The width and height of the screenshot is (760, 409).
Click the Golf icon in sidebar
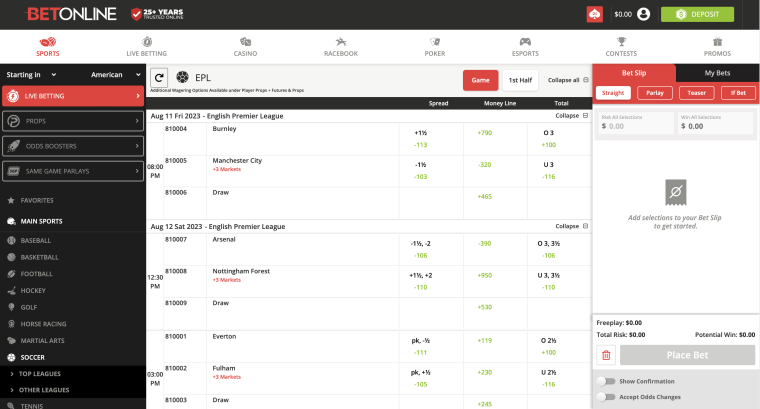click(x=11, y=307)
